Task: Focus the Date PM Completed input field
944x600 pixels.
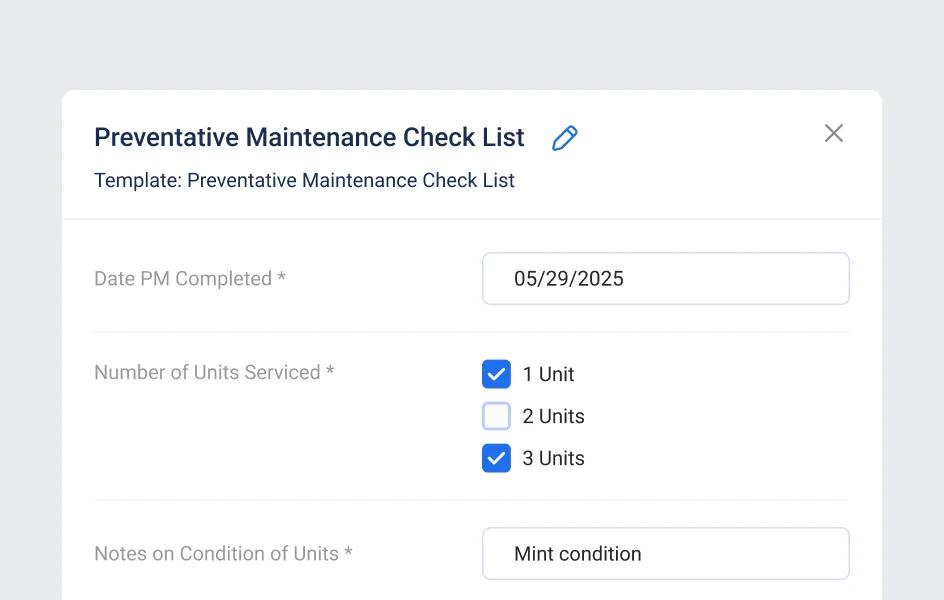Action: point(665,278)
